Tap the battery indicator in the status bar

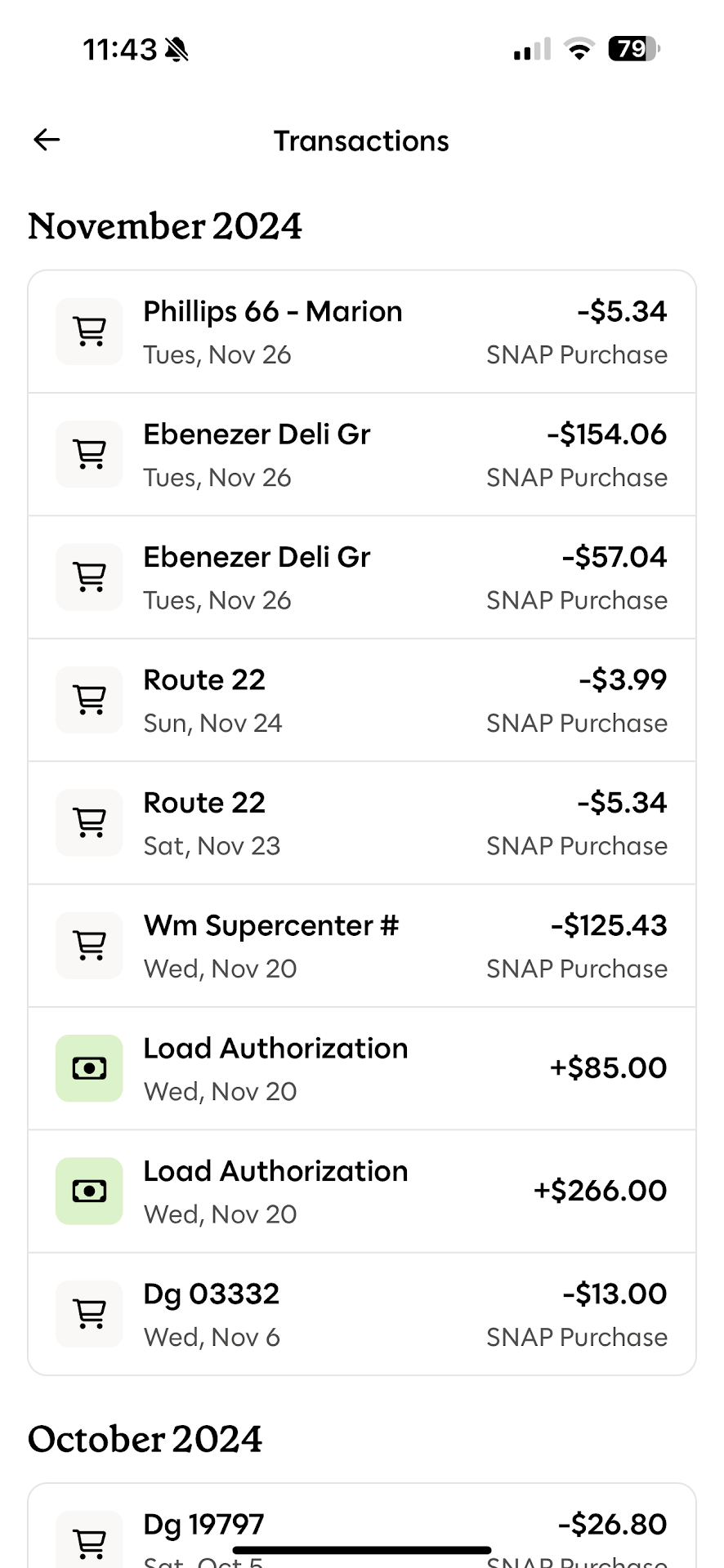coord(633,50)
